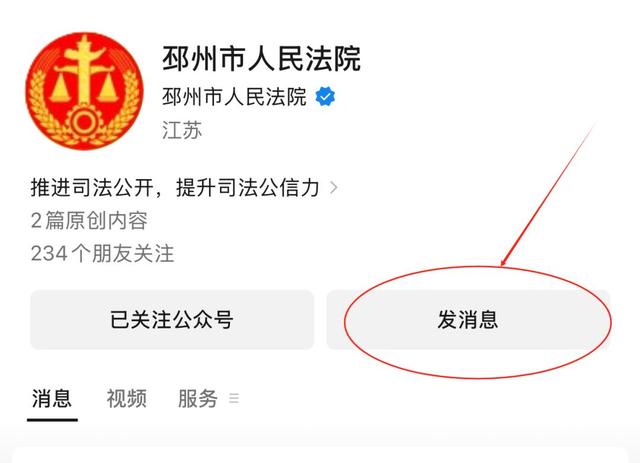This screenshot has height=463, width=640.
Task: Tap the gear symbol at emblem bottom
Action: coord(84,122)
